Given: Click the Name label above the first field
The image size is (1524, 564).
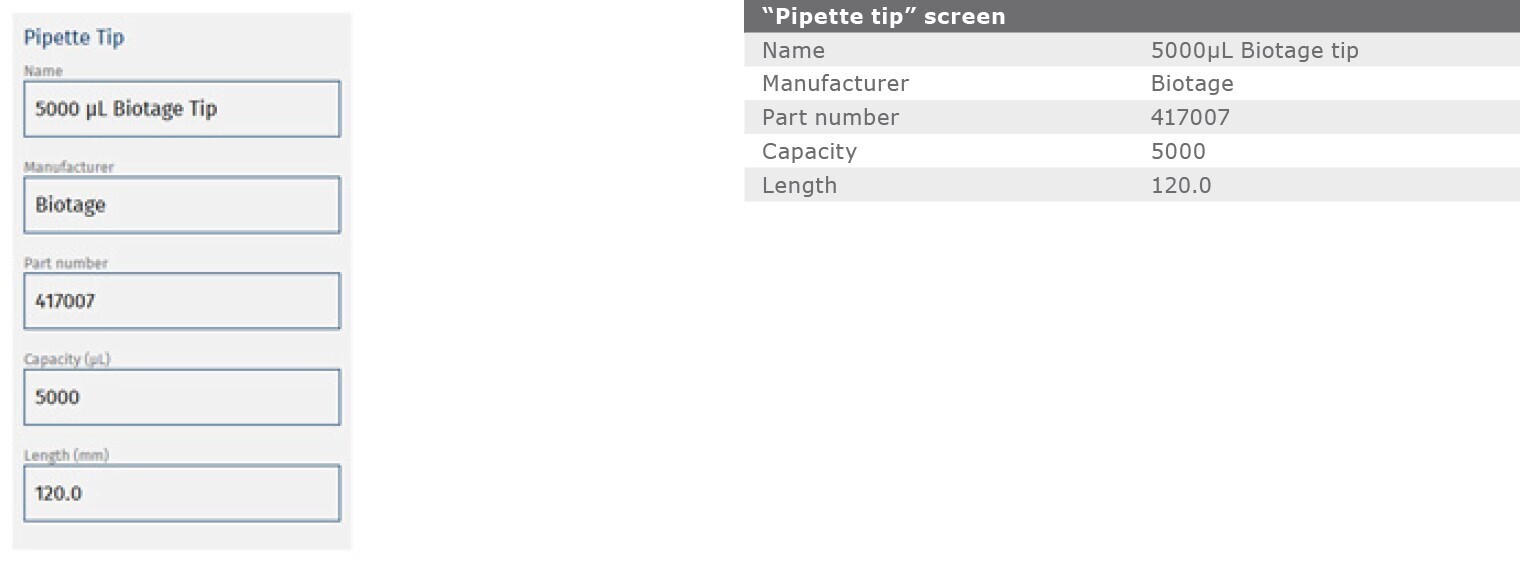Looking at the screenshot, I should click(43, 71).
